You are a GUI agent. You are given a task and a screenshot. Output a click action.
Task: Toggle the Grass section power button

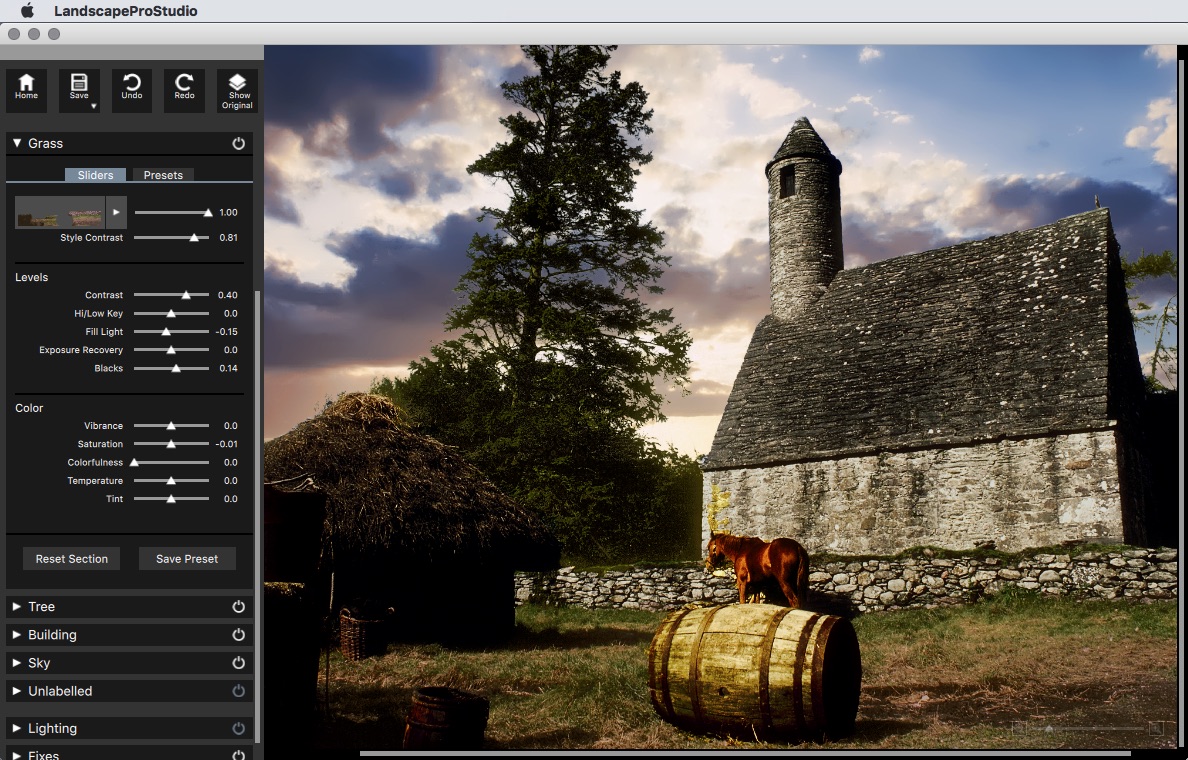(238, 144)
